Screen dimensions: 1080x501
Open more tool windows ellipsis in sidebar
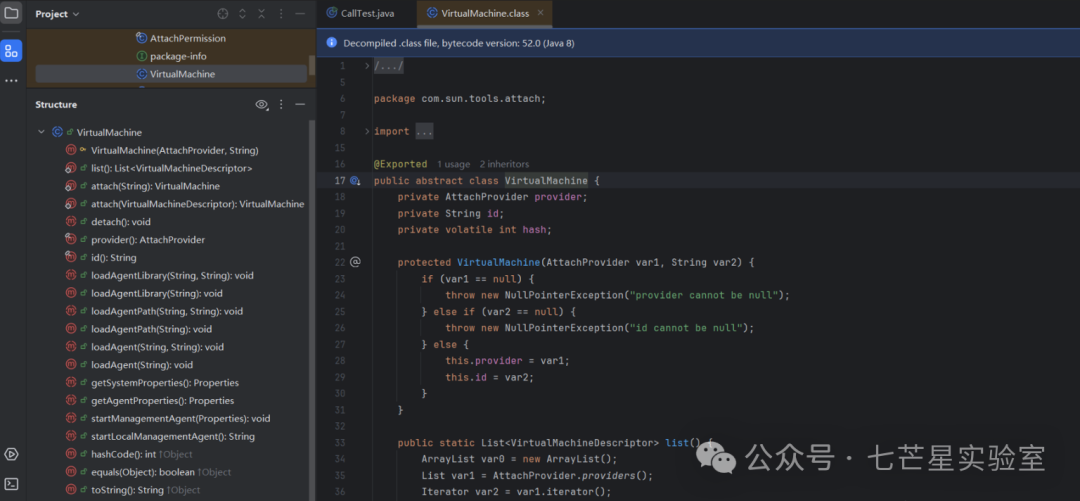click(11, 81)
